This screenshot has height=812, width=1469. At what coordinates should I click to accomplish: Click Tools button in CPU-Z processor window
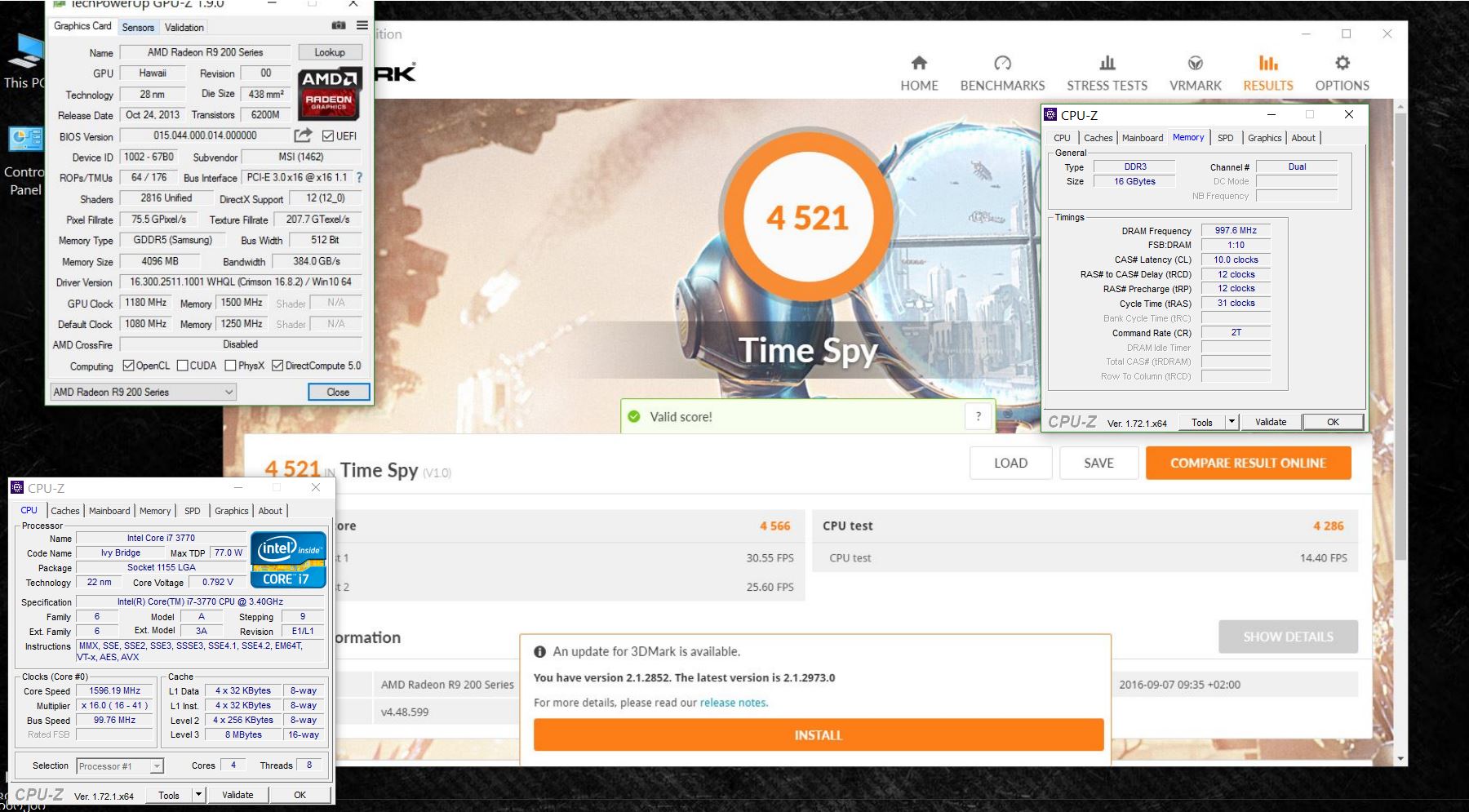point(169,794)
